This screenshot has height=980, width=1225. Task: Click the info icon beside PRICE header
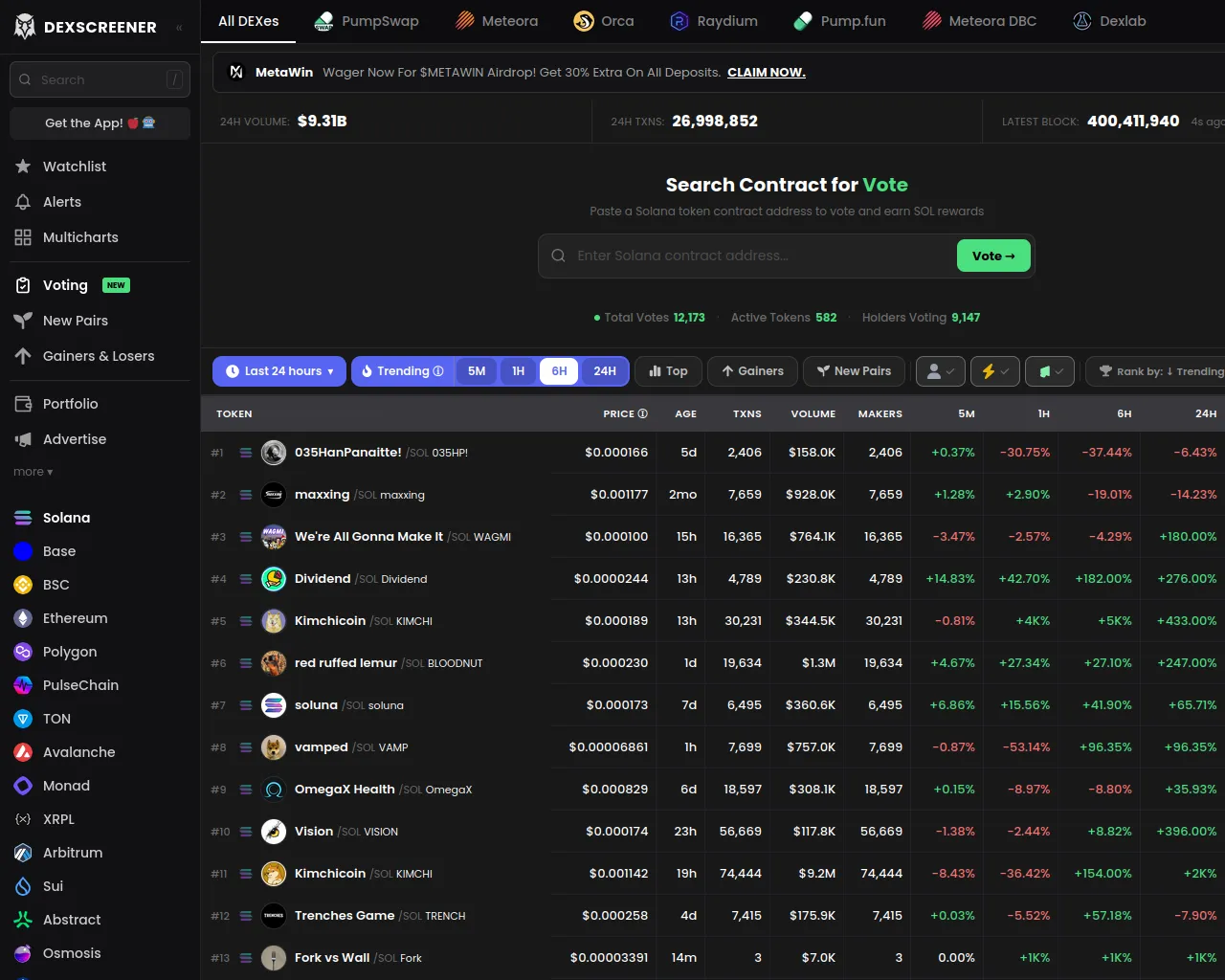click(643, 413)
